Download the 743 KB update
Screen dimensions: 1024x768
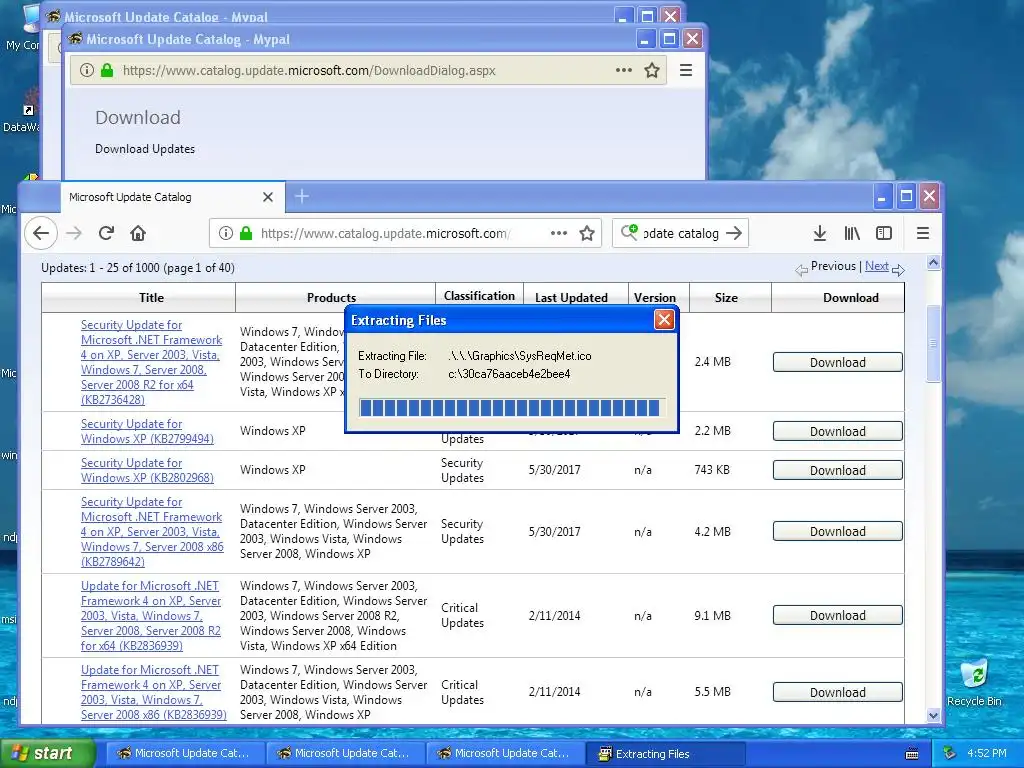click(838, 470)
